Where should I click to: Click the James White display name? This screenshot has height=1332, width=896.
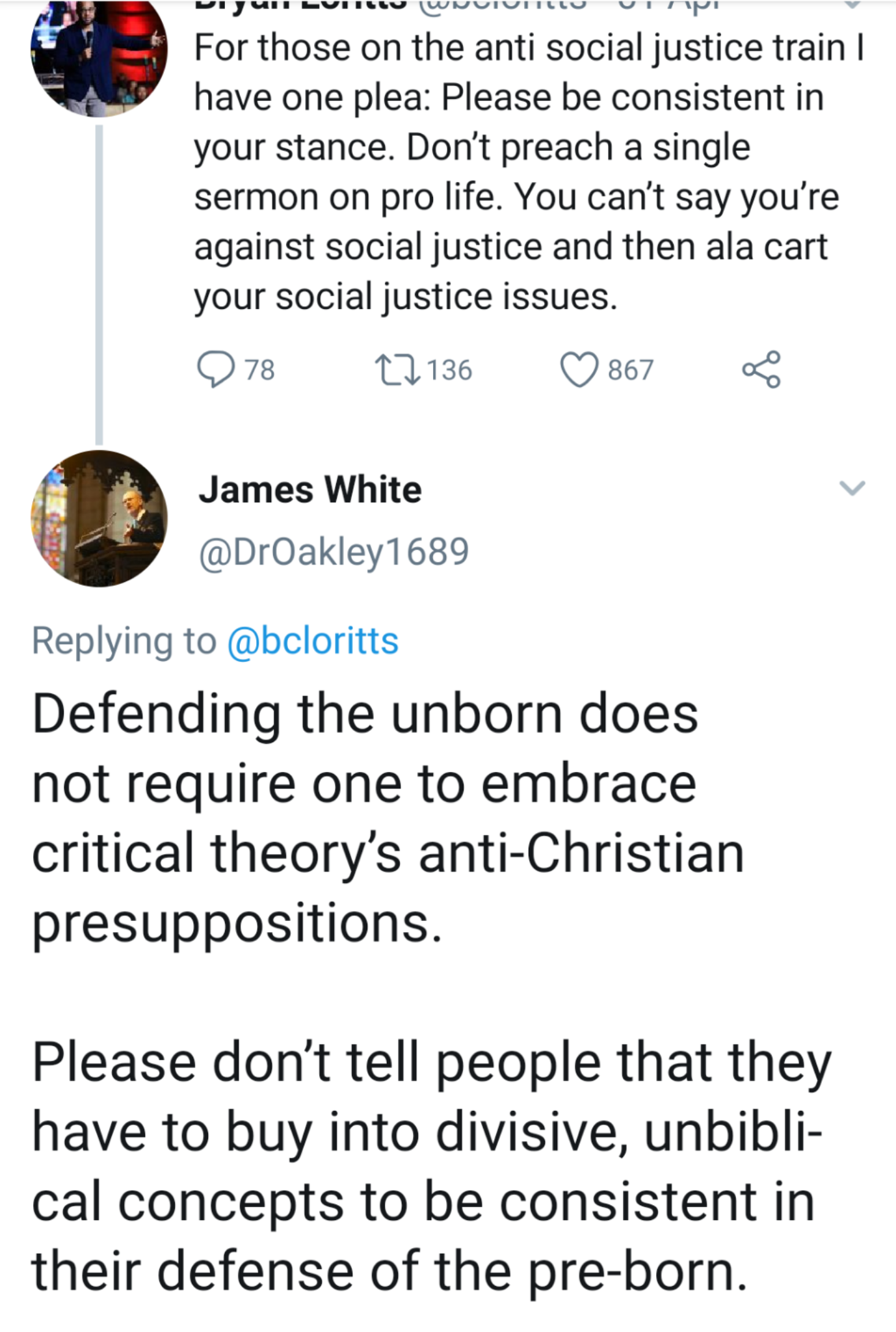coord(310,489)
